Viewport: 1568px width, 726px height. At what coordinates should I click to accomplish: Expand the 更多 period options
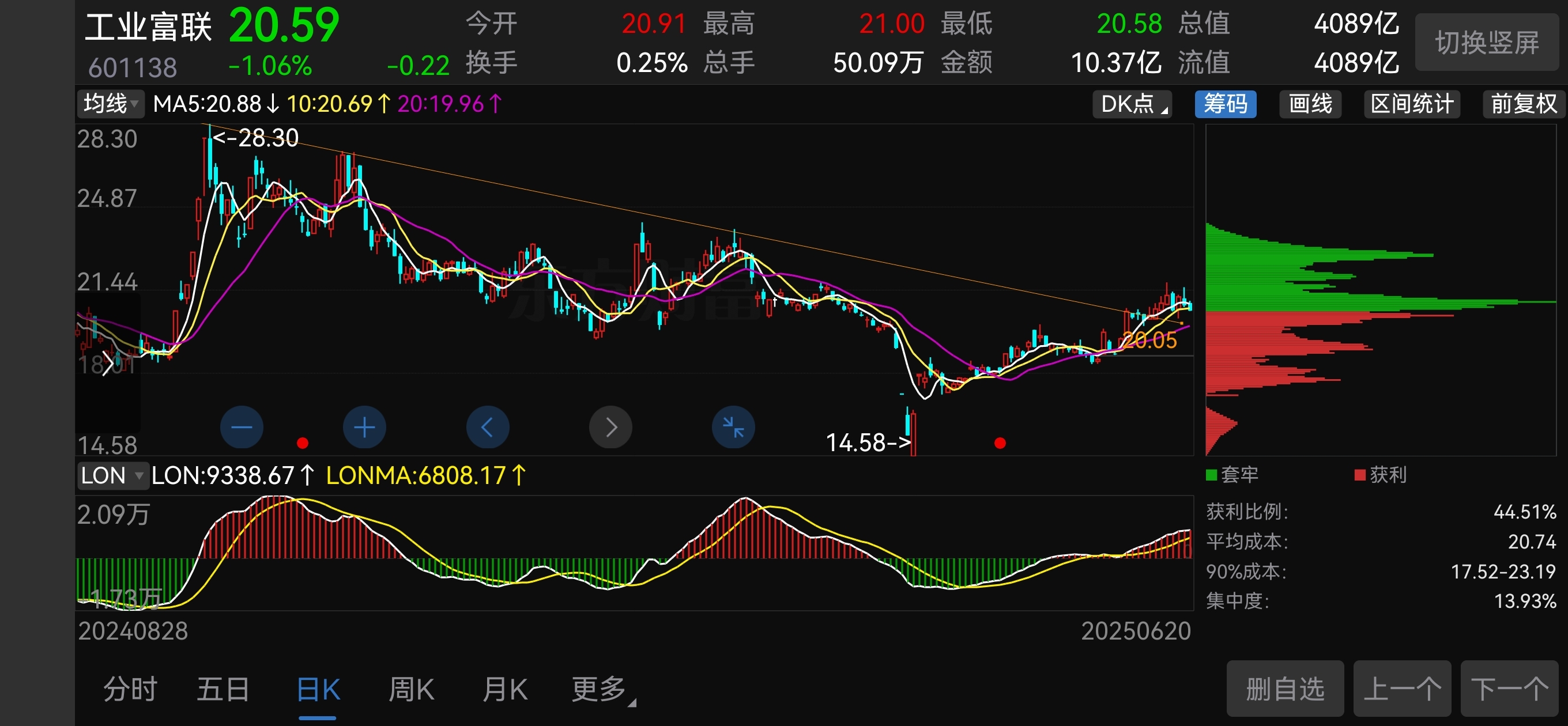point(602,690)
